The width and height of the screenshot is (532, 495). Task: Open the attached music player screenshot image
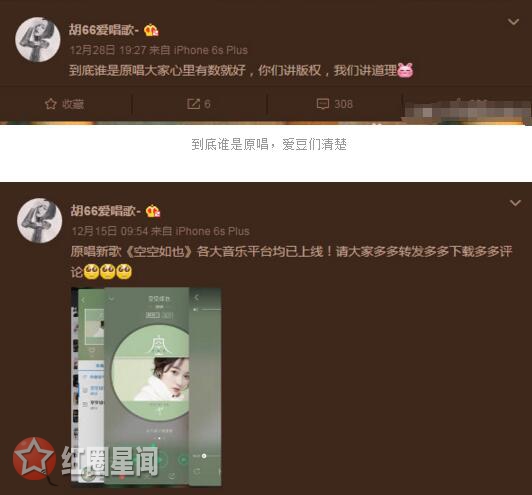pos(146,386)
